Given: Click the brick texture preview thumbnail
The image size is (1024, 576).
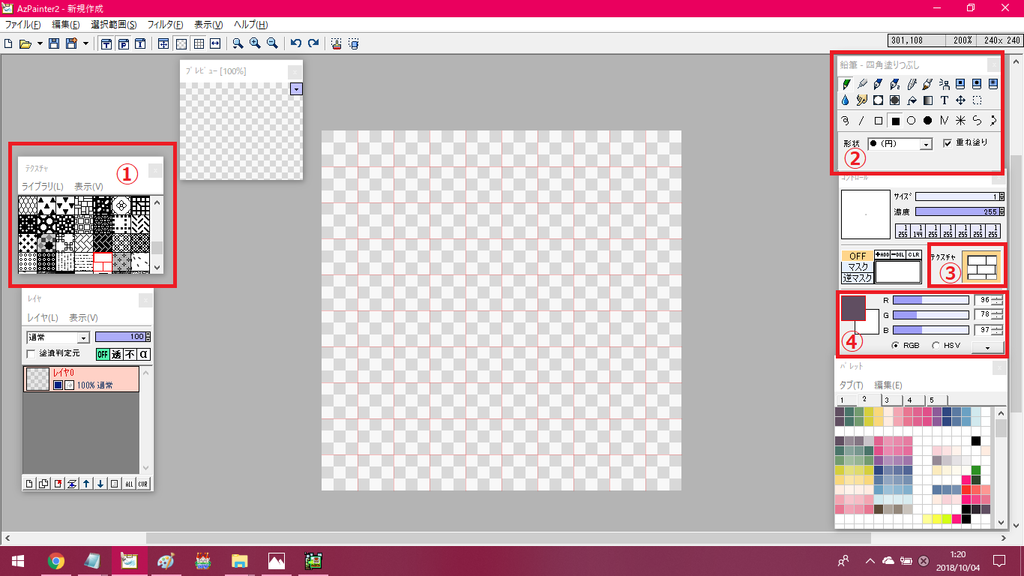Looking at the screenshot, I should click(982, 266).
